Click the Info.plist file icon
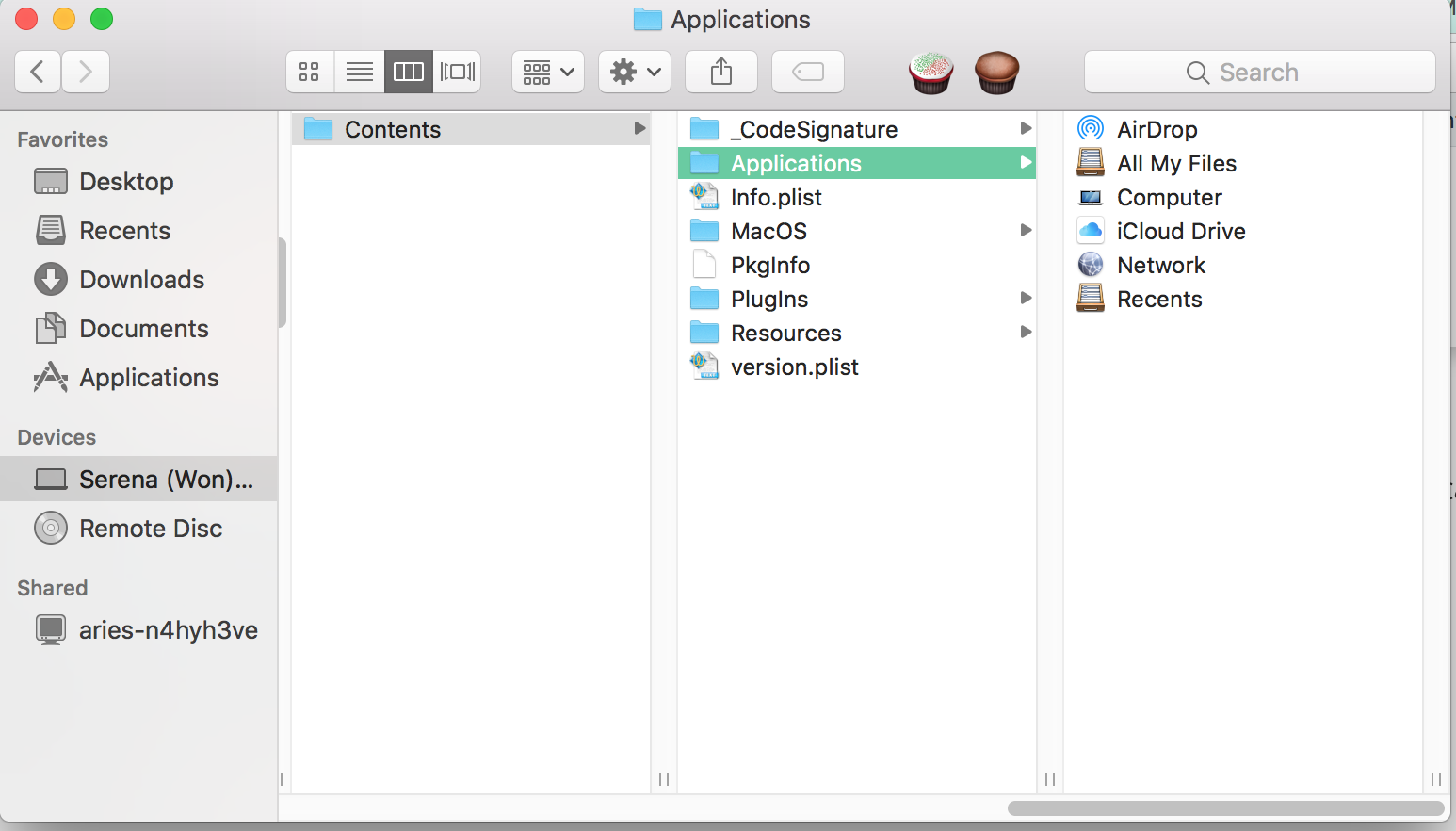 (x=704, y=197)
